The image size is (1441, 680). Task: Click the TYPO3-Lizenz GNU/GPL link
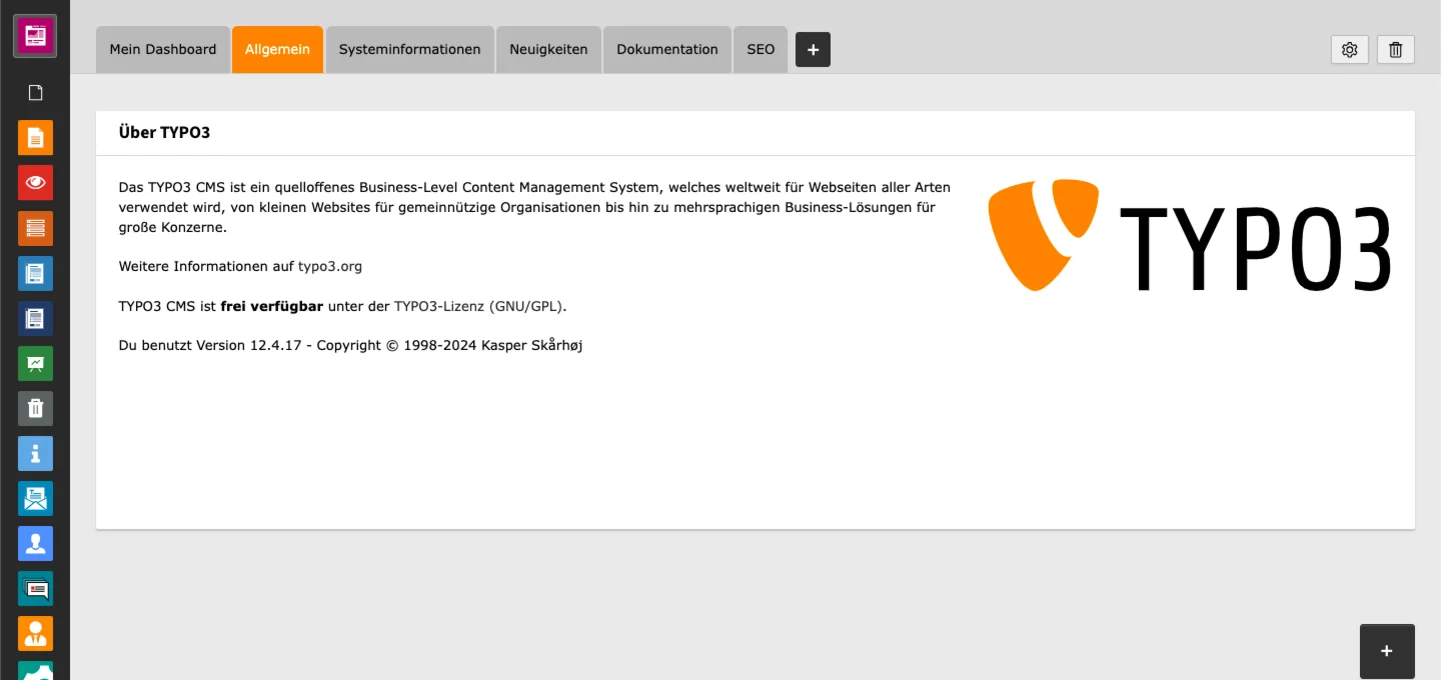coord(481,306)
